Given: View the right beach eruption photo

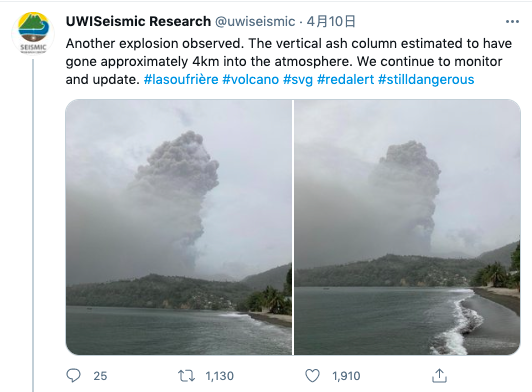Looking at the screenshot, I should click(x=407, y=227).
